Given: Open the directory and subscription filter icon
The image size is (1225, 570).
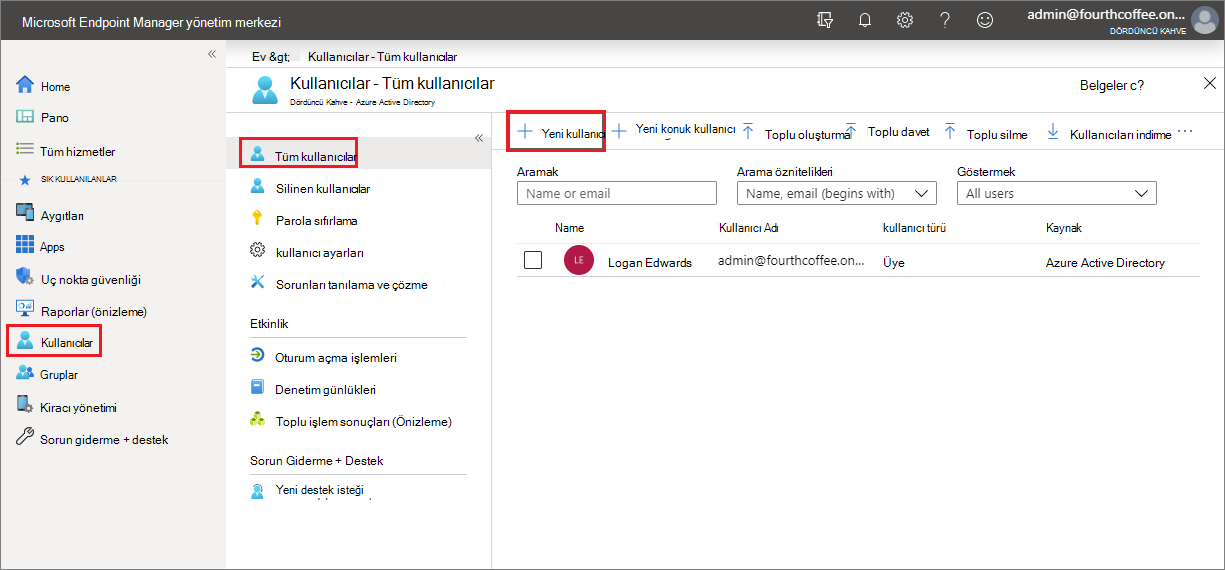Looking at the screenshot, I should [825, 20].
